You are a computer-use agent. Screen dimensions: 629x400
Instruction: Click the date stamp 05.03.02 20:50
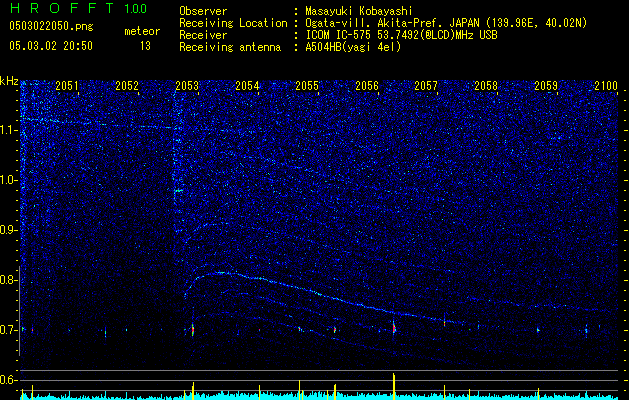pyautogui.click(x=51, y=46)
